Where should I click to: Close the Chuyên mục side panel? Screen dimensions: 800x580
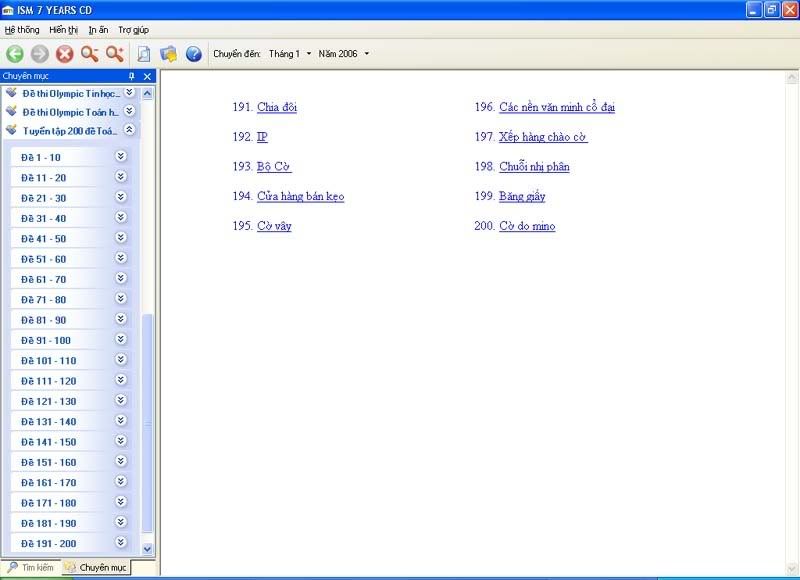click(147, 76)
